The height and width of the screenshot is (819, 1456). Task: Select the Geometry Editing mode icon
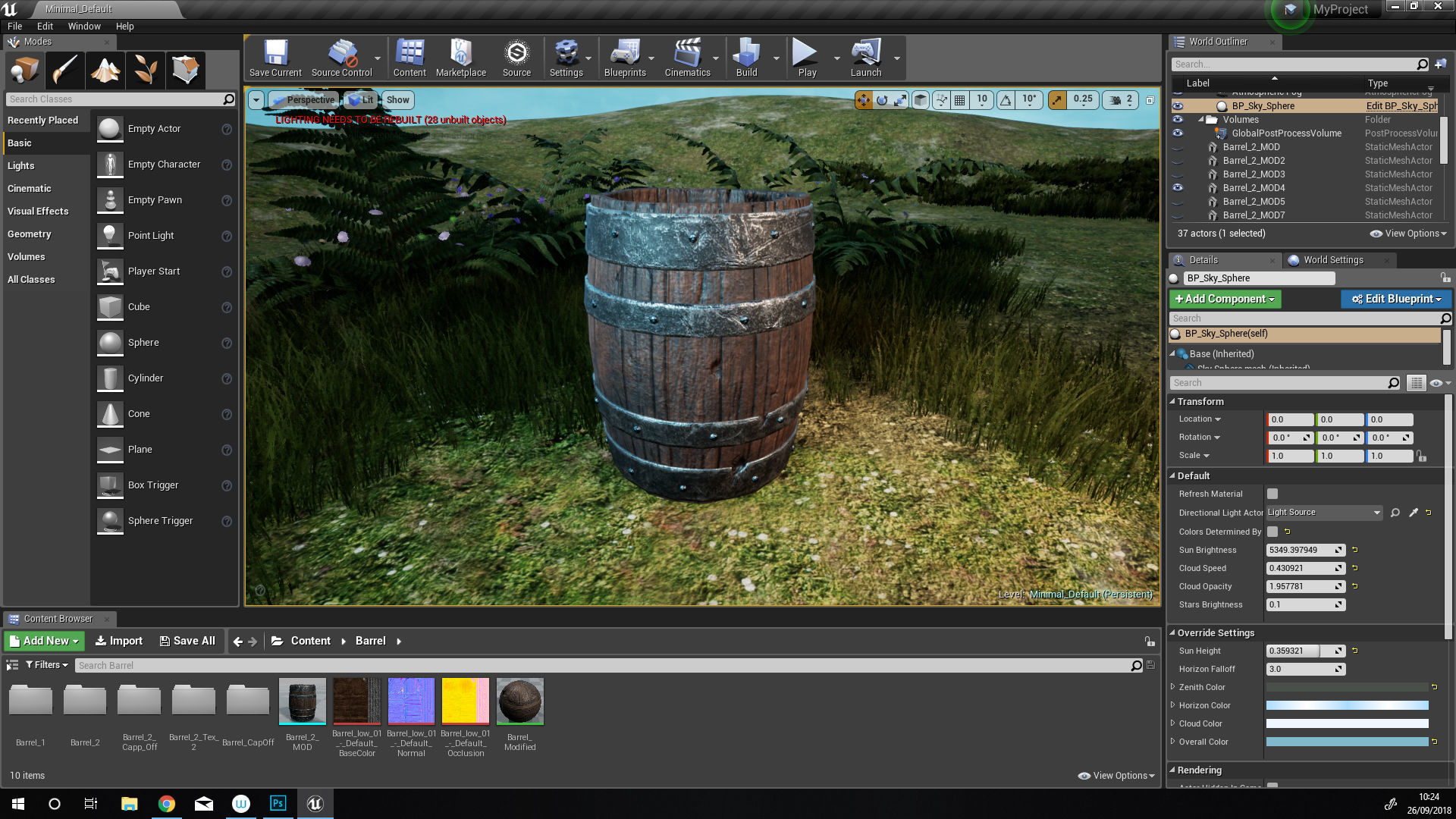[186, 70]
